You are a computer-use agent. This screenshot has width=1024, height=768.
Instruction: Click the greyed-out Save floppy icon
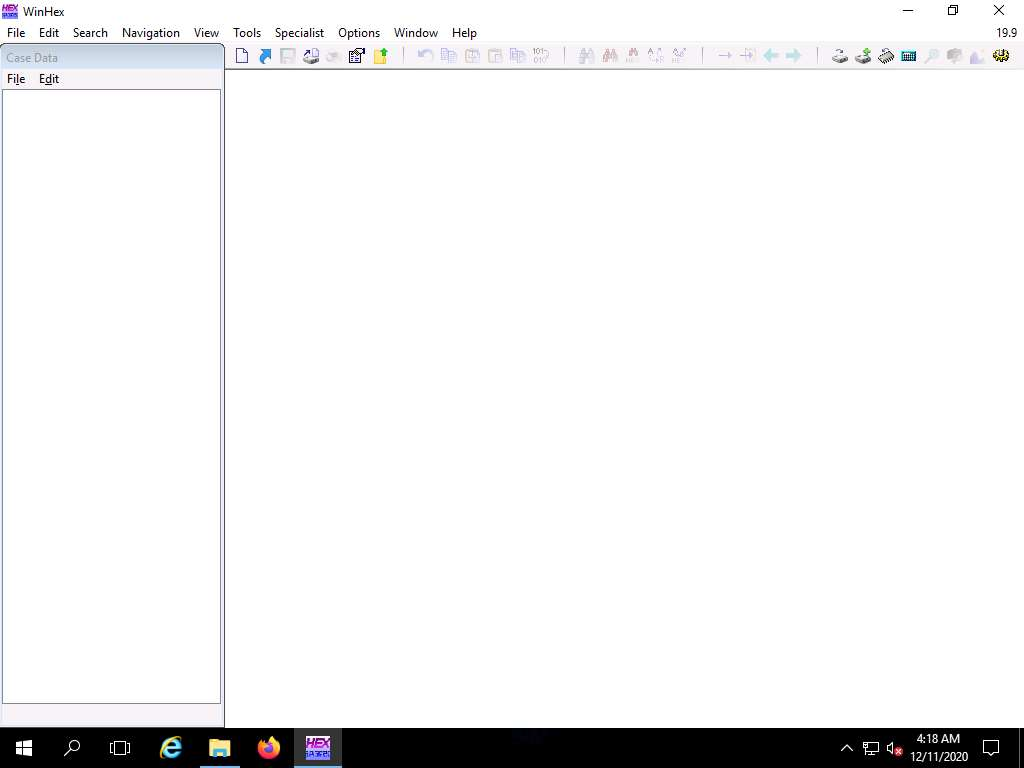pyautogui.click(x=288, y=56)
